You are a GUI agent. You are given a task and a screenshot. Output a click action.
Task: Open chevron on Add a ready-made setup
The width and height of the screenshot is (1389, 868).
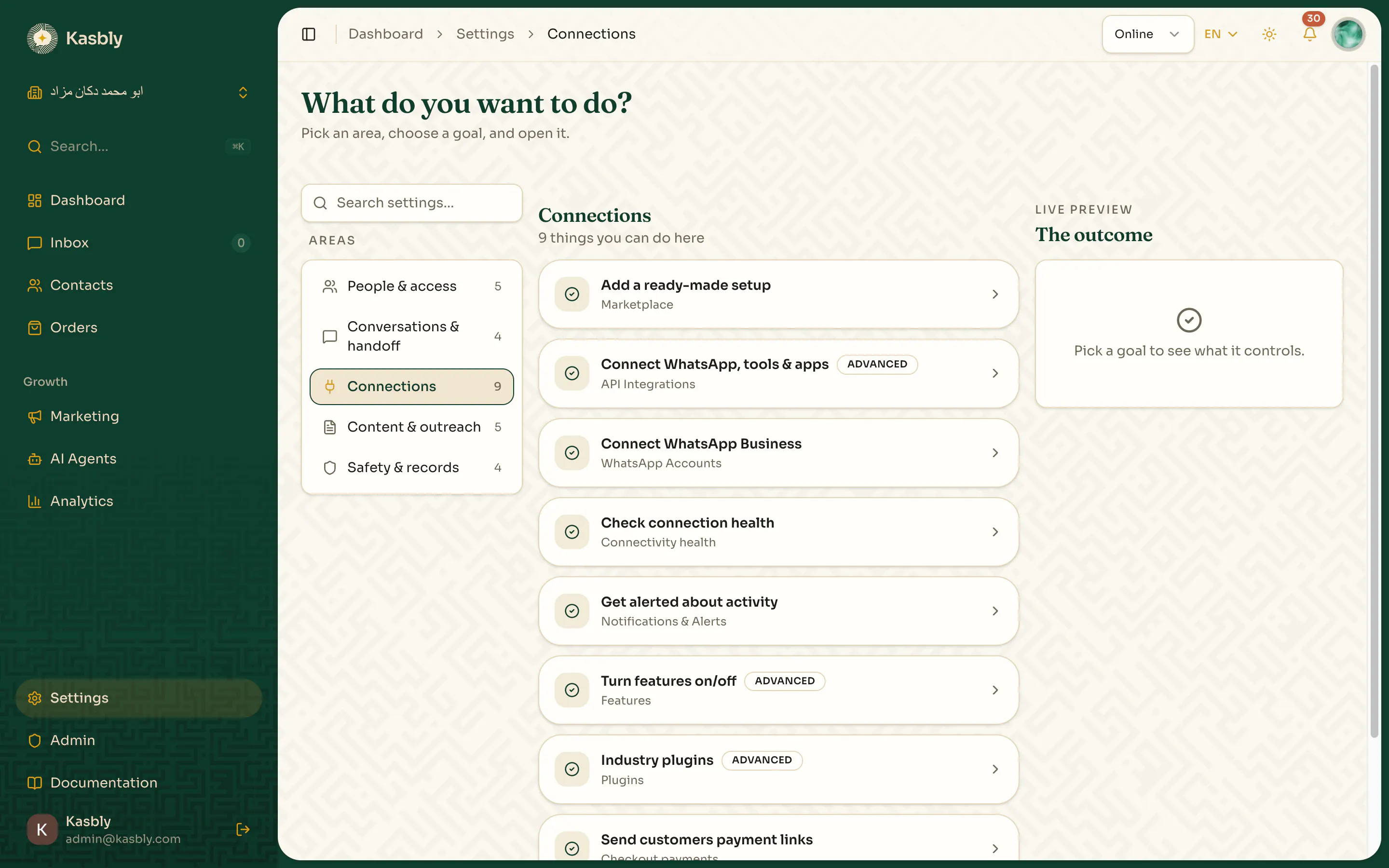995,294
